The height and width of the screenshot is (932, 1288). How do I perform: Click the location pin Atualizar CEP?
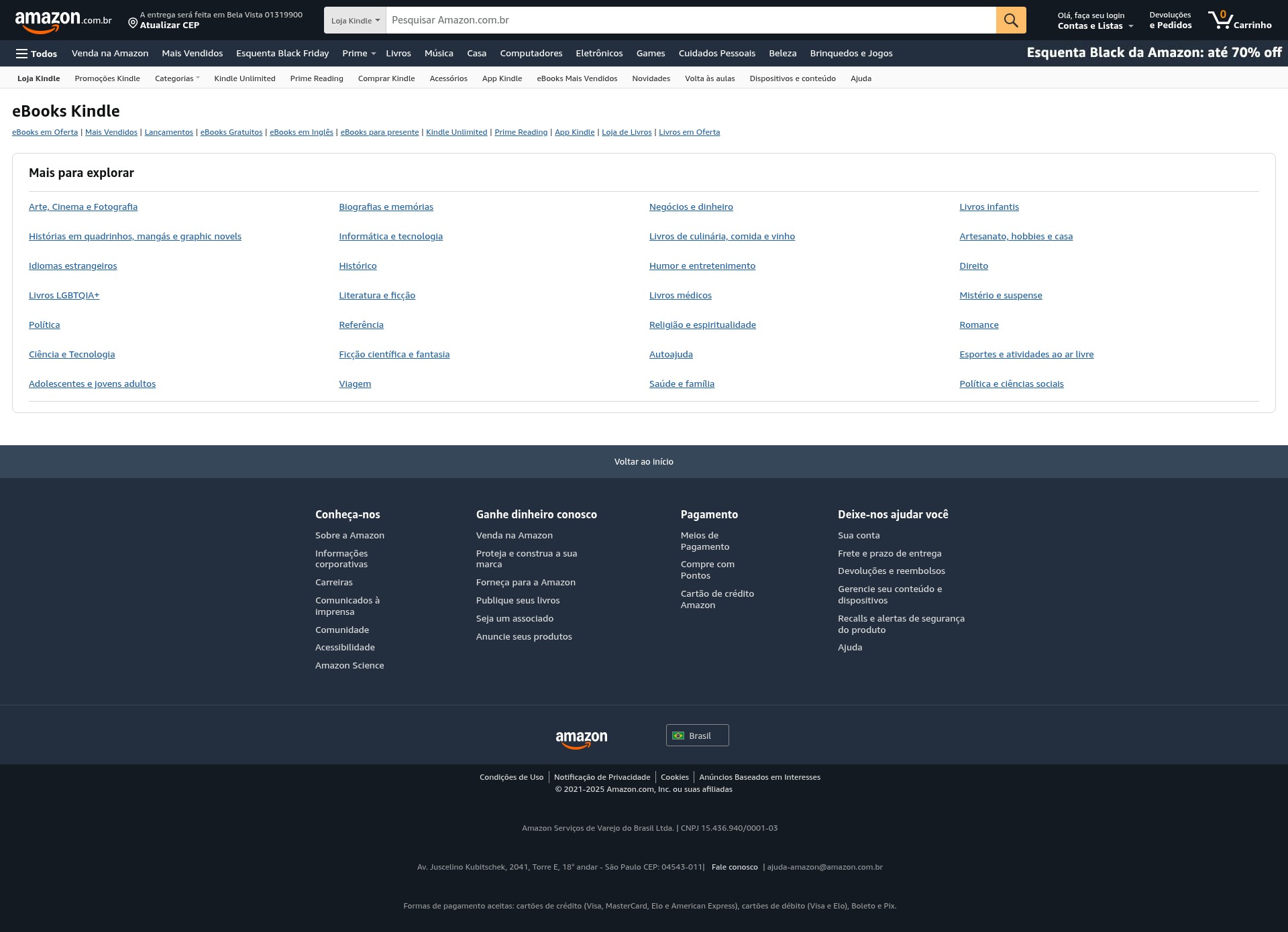[x=215, y=20]
